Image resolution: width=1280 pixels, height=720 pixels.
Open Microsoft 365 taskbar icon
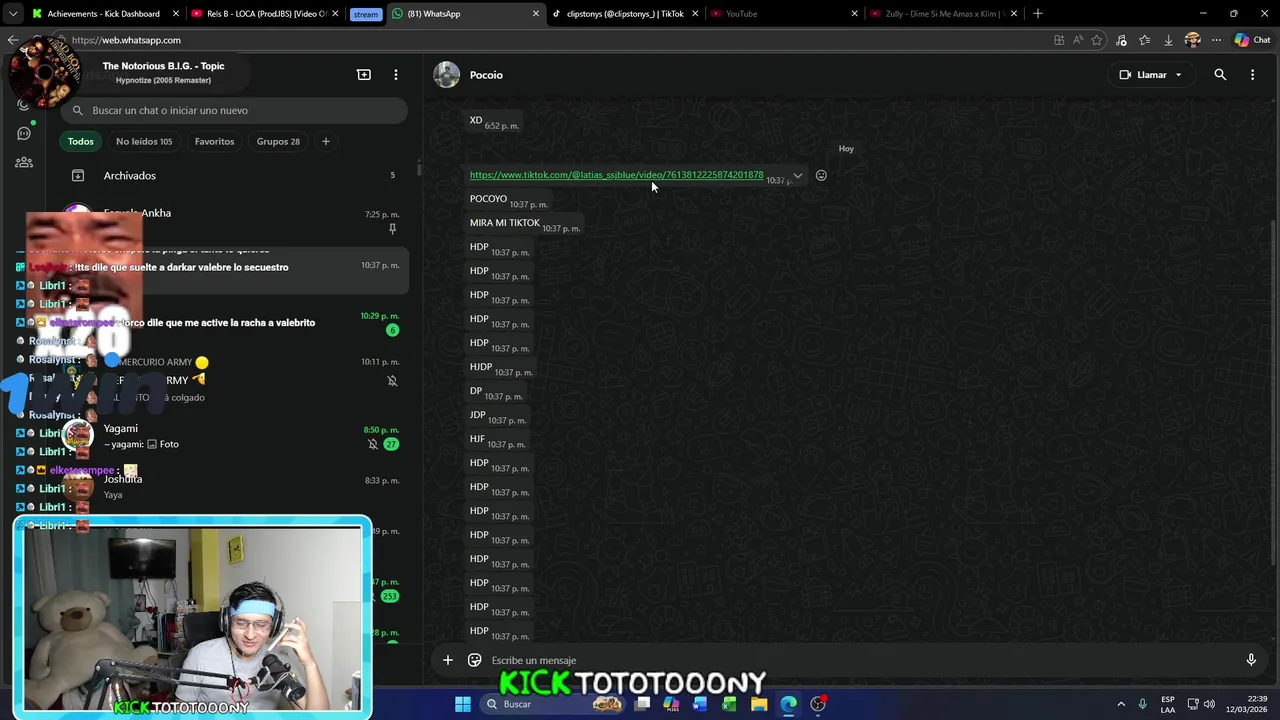pyautogui.click(x=671, y=704)
